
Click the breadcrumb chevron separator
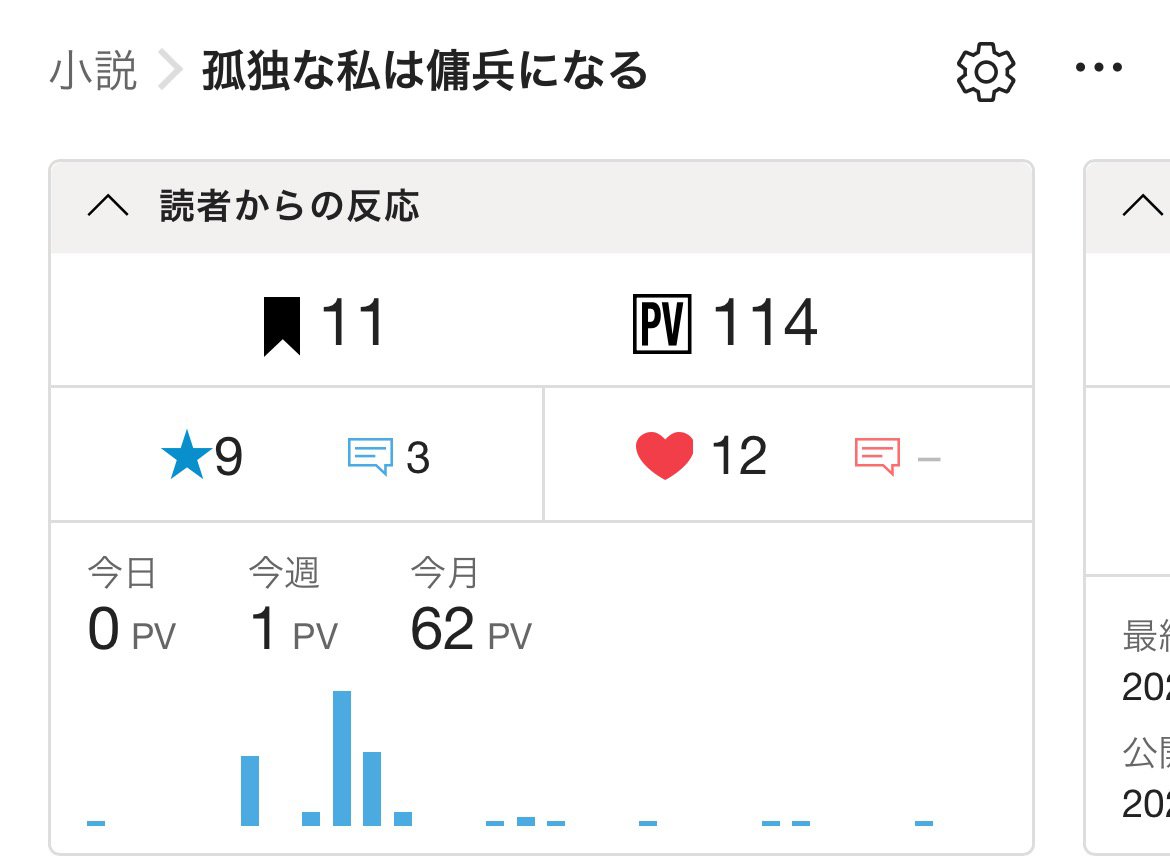pyautogui.click(x=170, y=72)
